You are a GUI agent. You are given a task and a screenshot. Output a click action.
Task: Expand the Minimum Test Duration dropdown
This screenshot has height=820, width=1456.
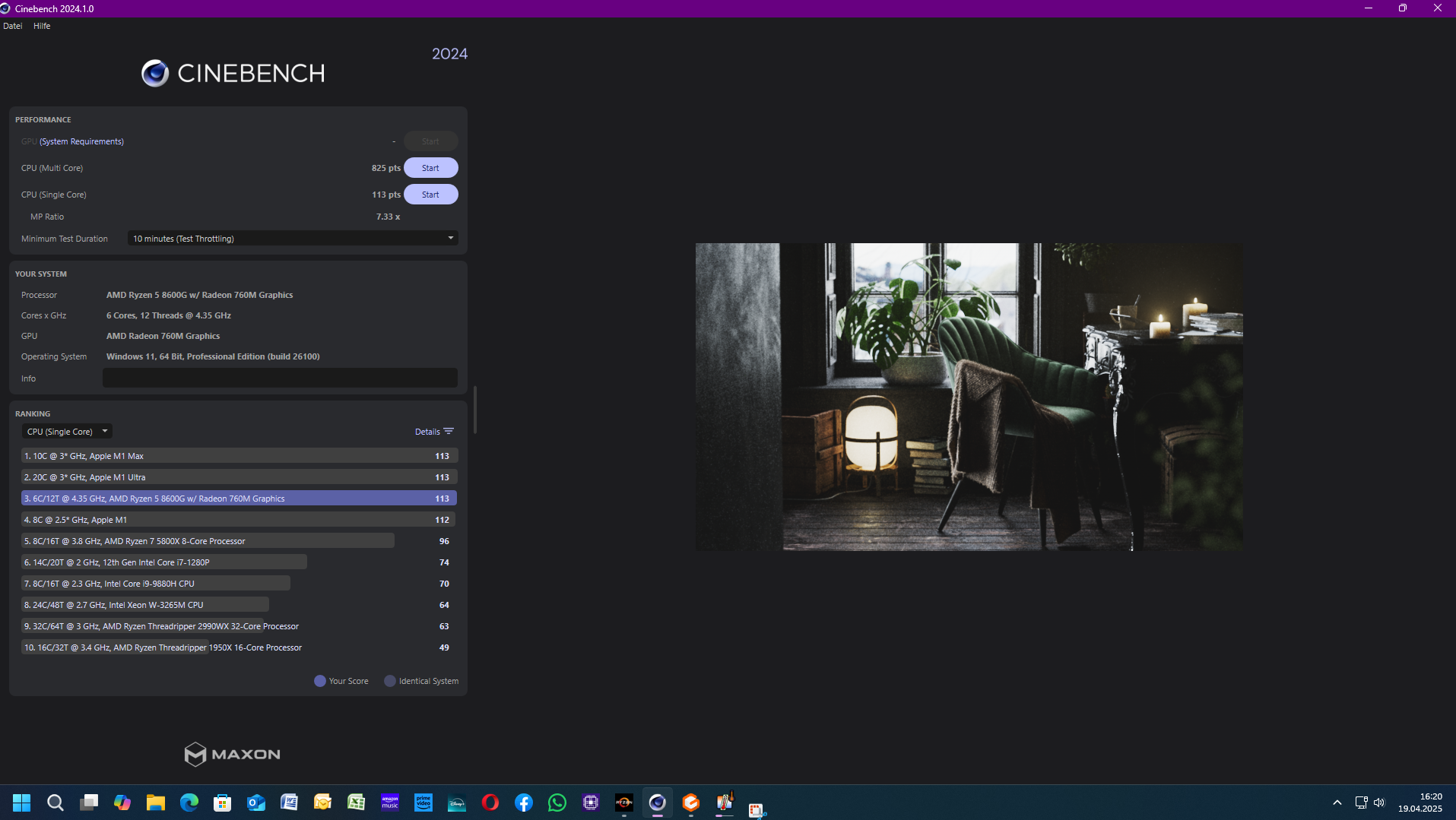pyautogui.click(x=293, y=239)
